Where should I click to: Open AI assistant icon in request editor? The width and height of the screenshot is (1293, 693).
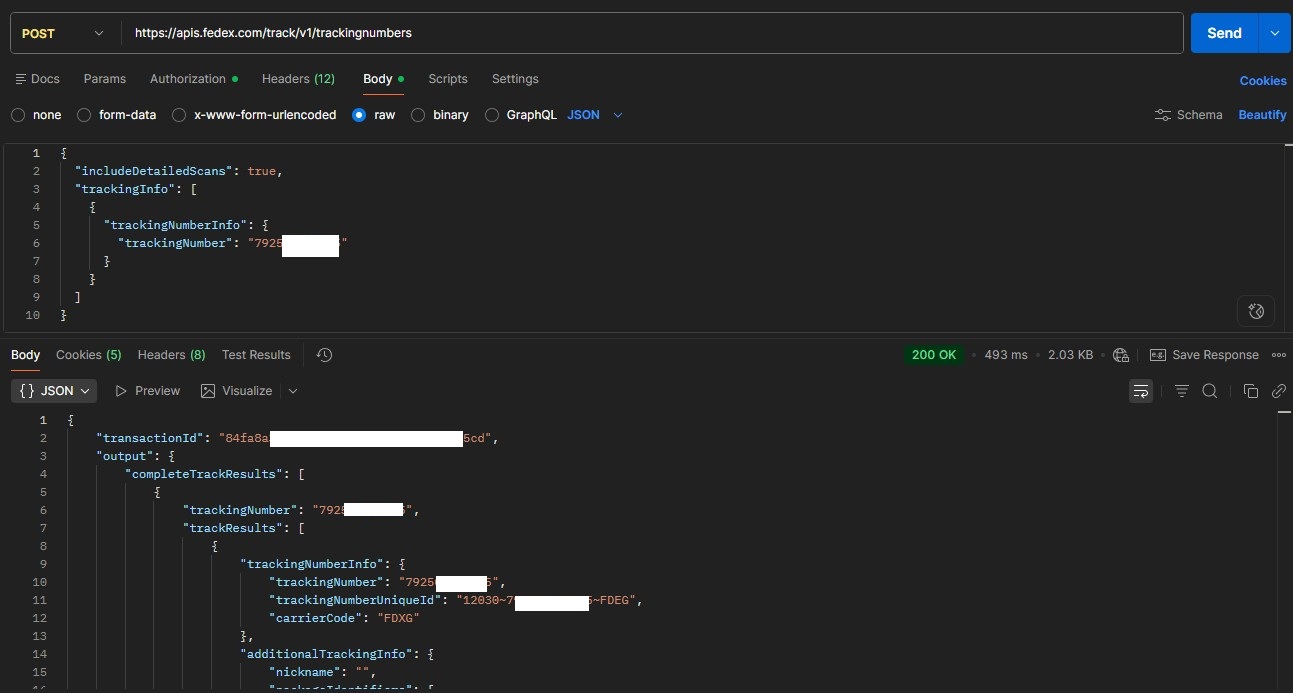coord(1256,311)
